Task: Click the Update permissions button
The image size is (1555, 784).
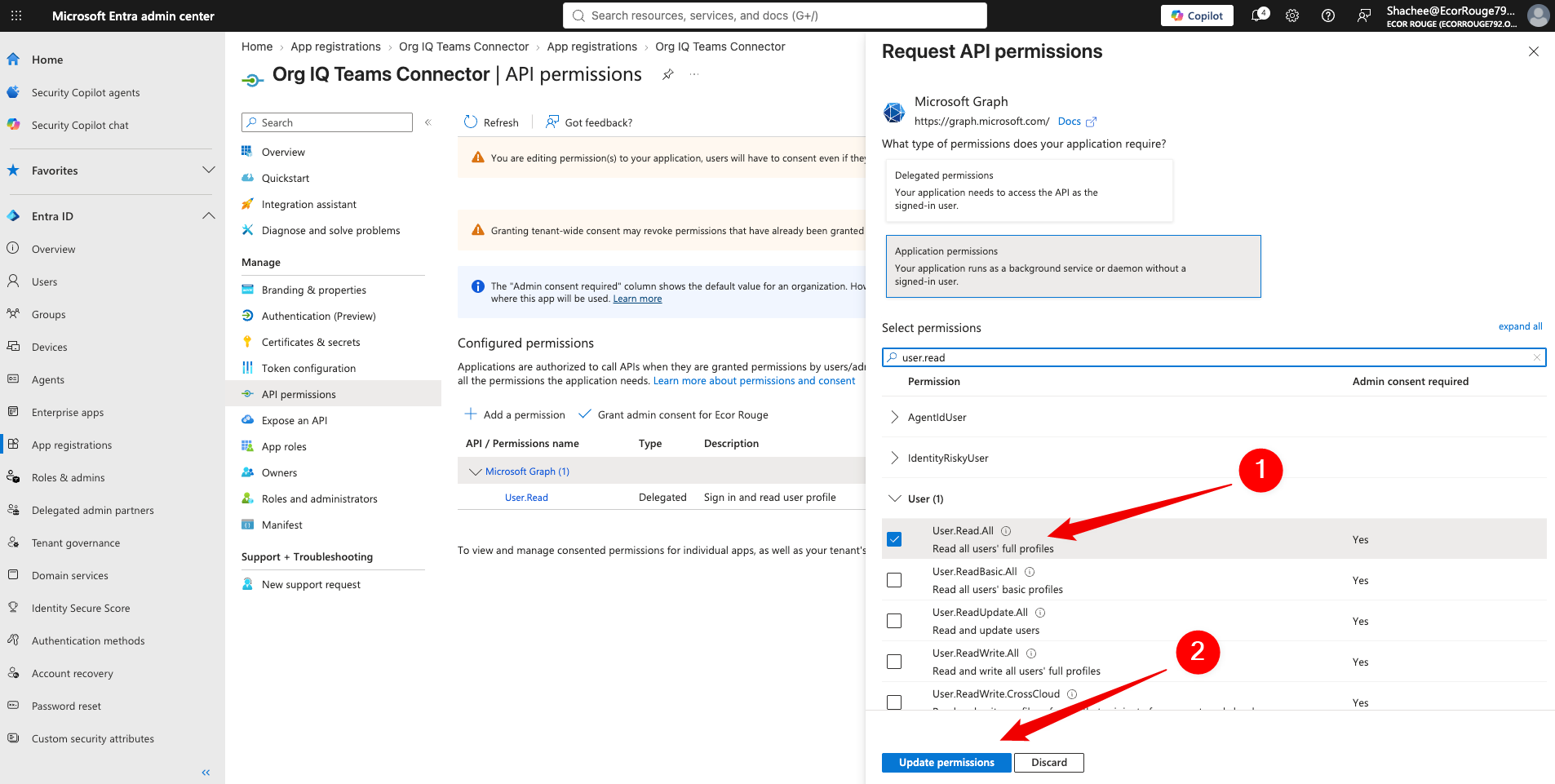Action: coord(946,762)
